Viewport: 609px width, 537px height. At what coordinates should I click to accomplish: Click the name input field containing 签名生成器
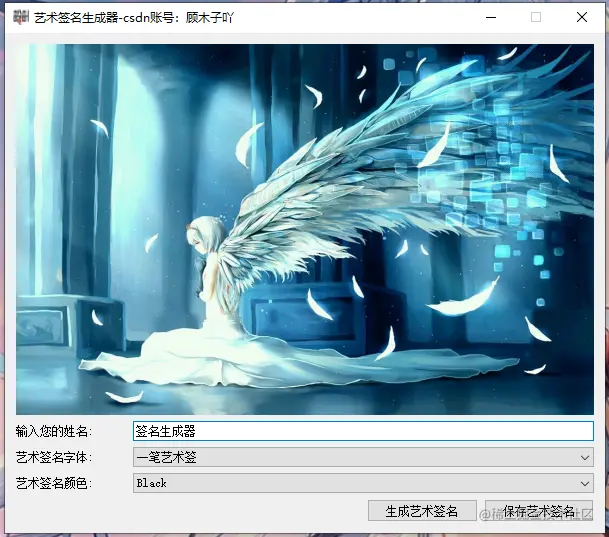tap(363, 431)
